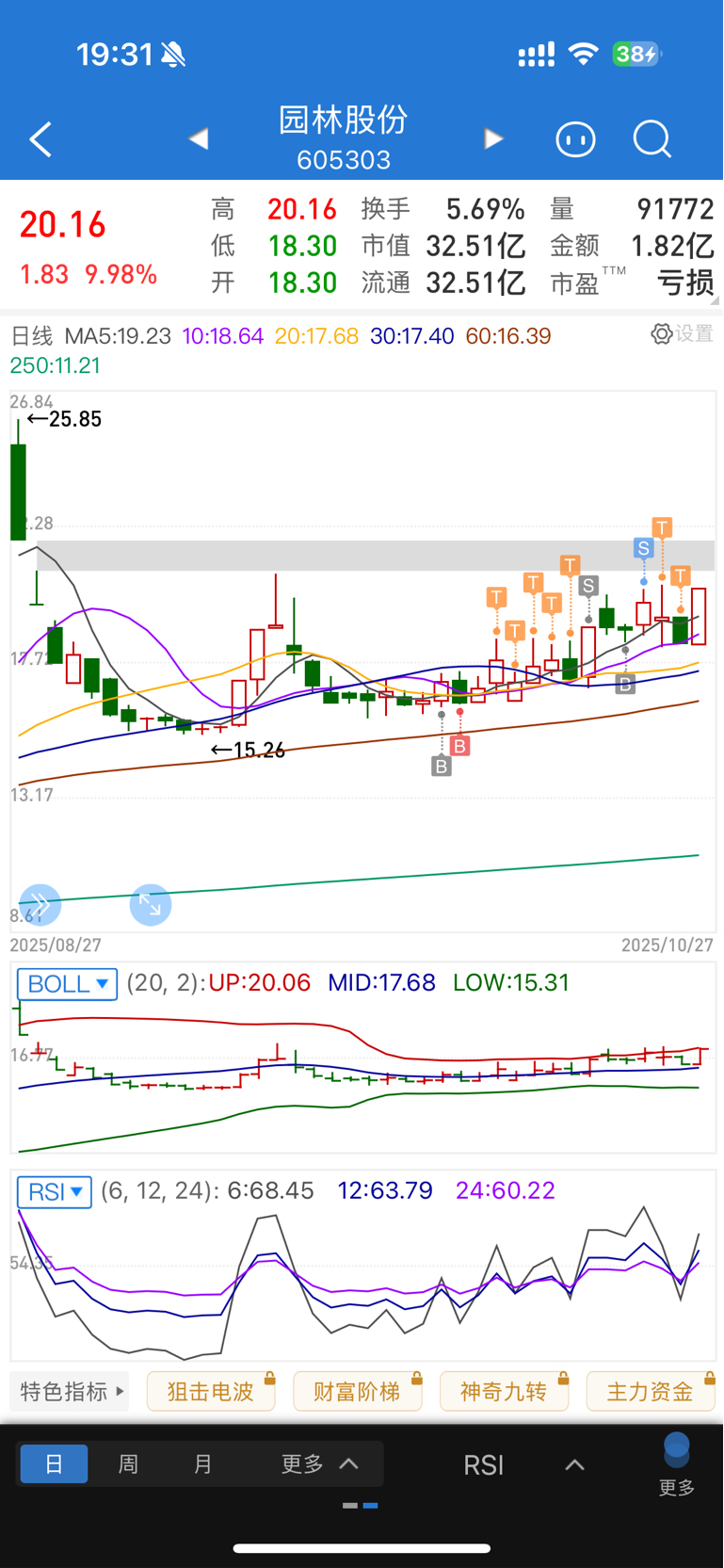Tap change percentage 9.98%
This screenshot has width=724, height=1568.
(121, 274)
